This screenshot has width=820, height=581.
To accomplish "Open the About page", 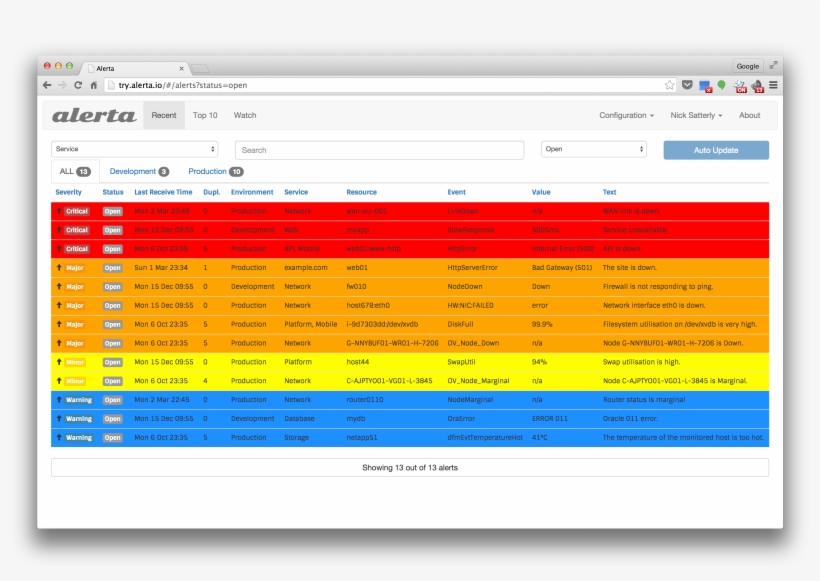I will point(751,115).
